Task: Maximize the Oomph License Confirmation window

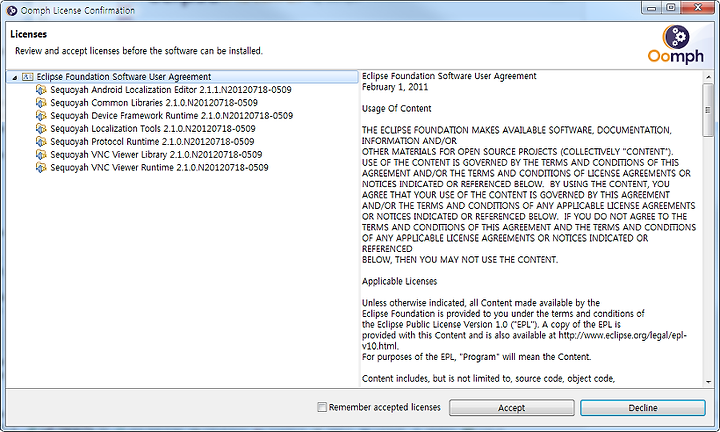Action: coord(671,7)
